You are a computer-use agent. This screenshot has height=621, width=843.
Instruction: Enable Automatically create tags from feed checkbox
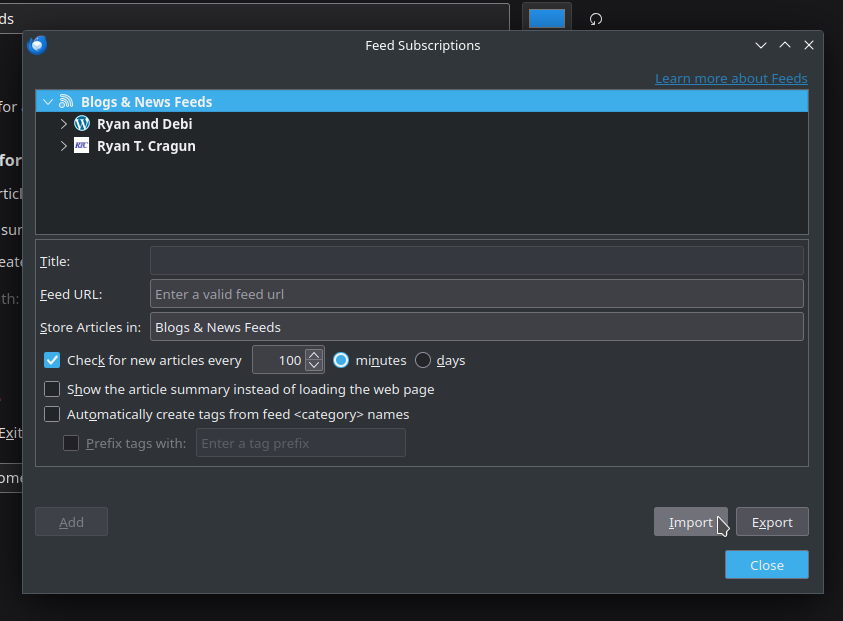tap(53, 414)
